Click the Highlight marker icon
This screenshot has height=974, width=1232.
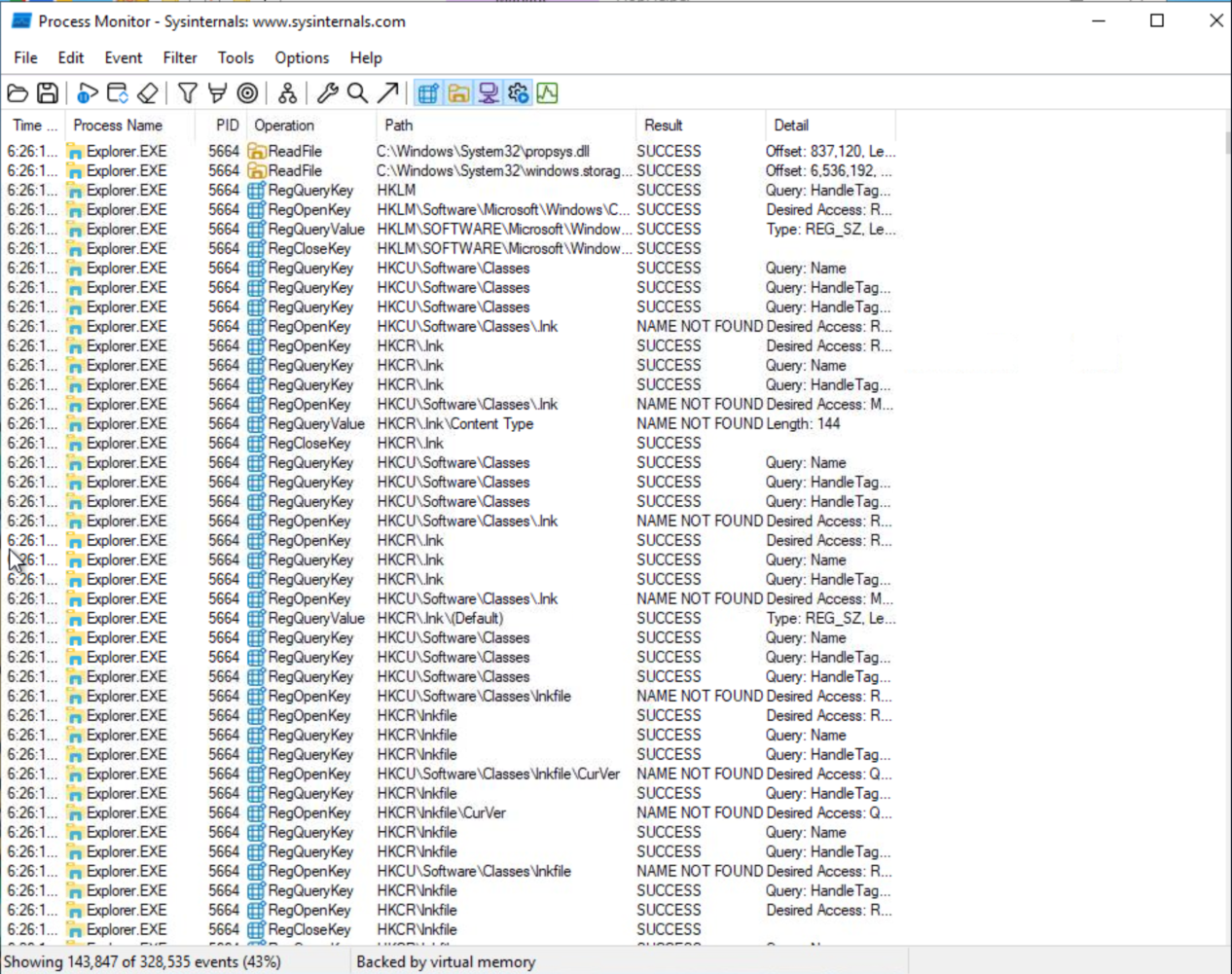[218, 93]
